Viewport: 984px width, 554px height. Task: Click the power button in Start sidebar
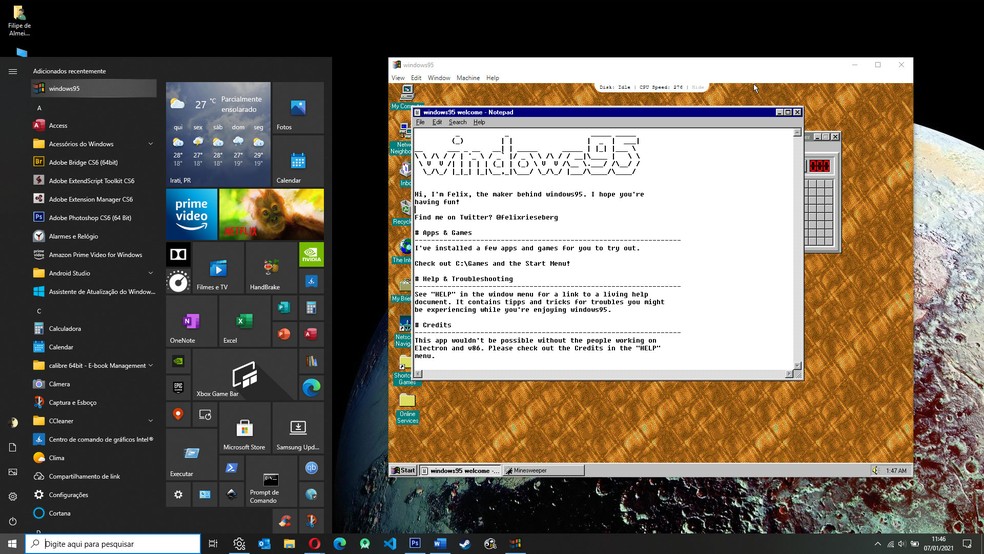coord(13,521)
